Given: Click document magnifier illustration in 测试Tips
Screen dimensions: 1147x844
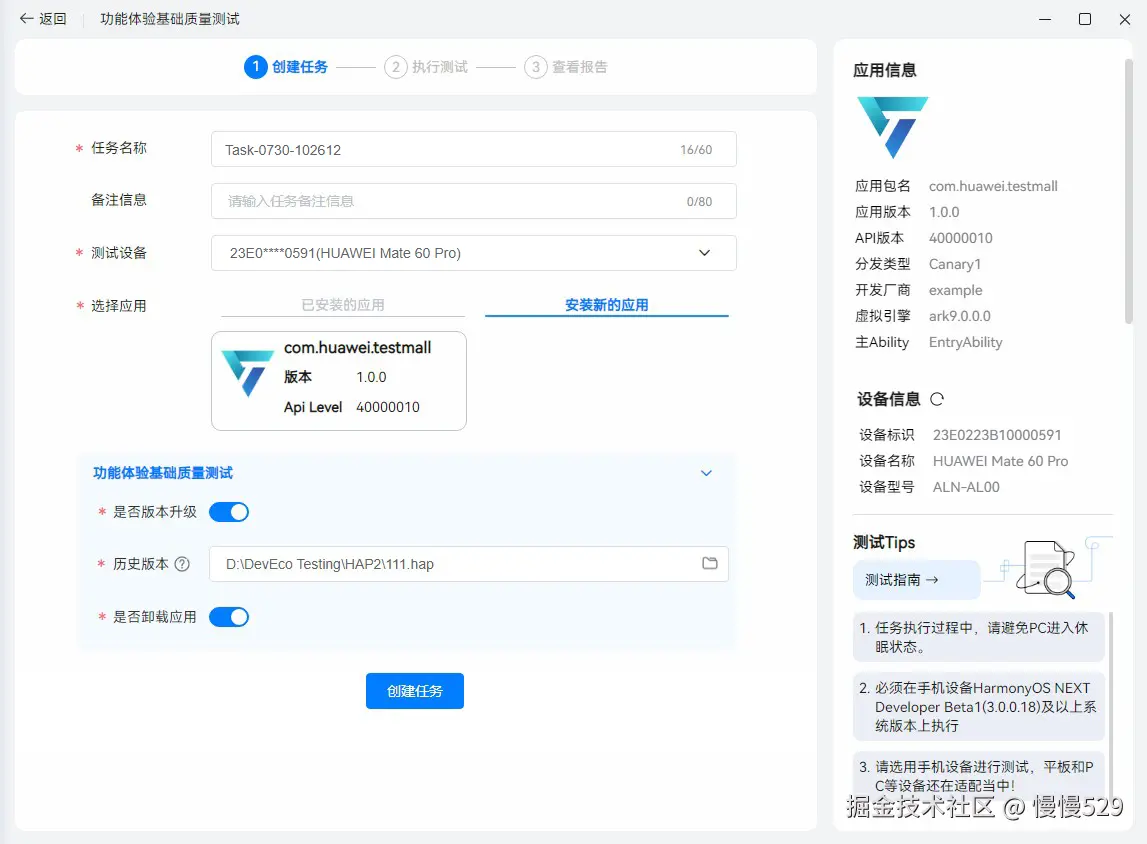Looking at the screenshot, I should tap(1046, 569).
